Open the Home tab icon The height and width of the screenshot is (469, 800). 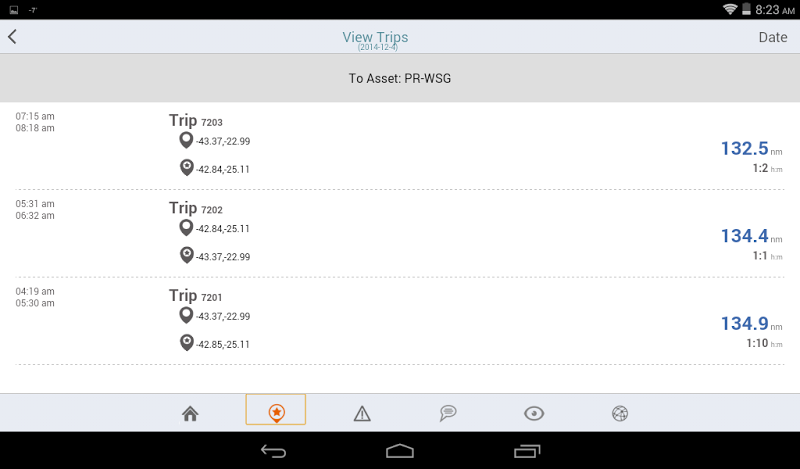coord(190,413)
